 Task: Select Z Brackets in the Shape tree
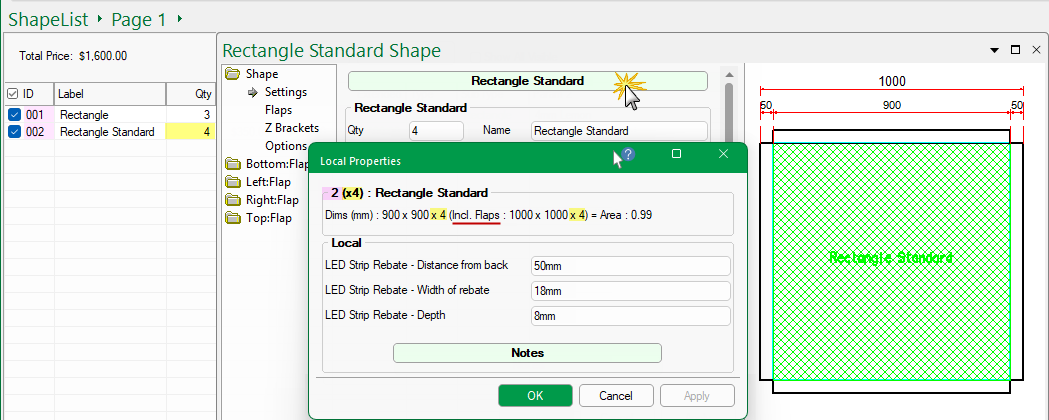click(292, 128)
